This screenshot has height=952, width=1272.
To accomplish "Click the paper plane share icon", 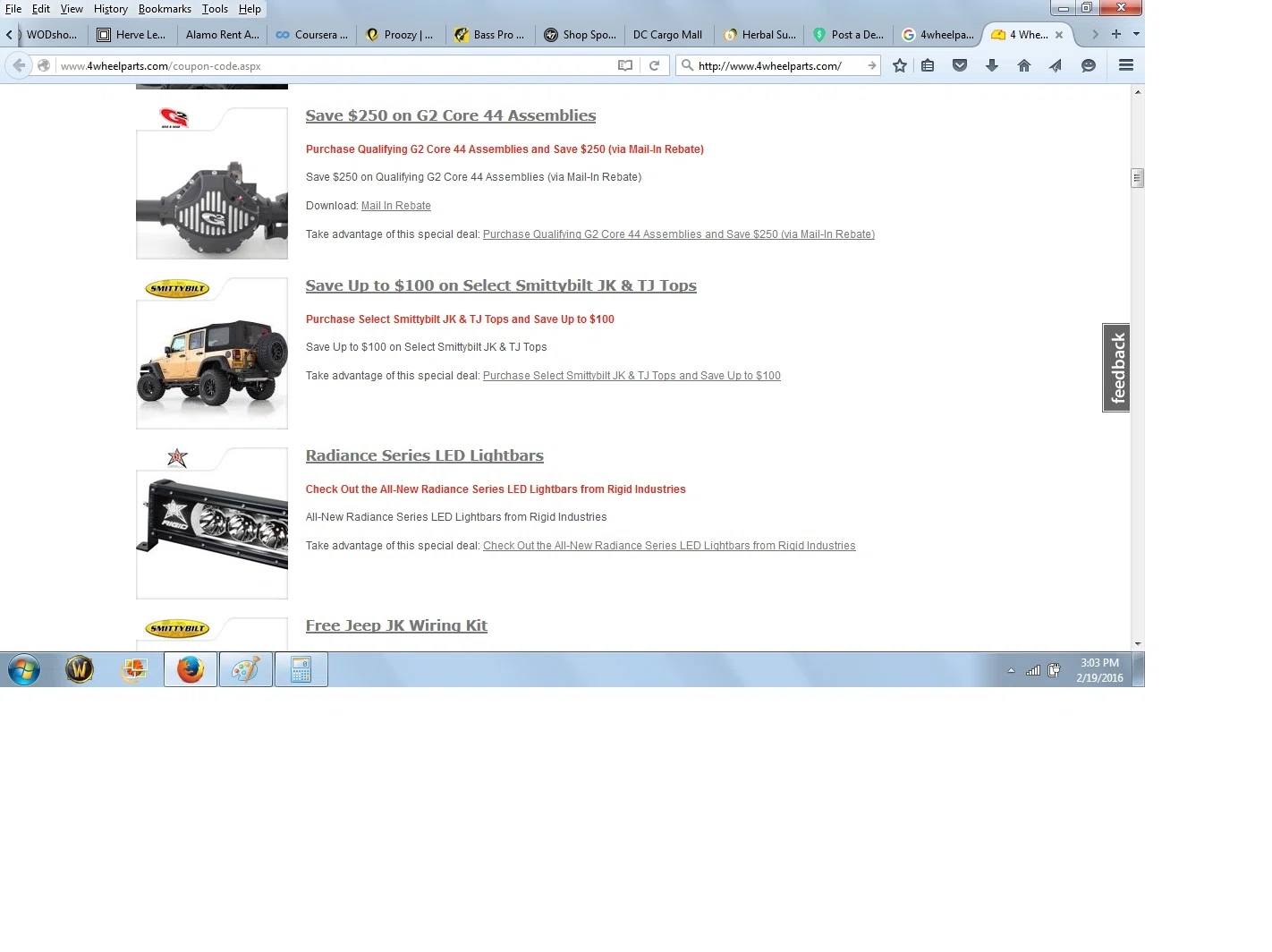I will click(1056, 65).
